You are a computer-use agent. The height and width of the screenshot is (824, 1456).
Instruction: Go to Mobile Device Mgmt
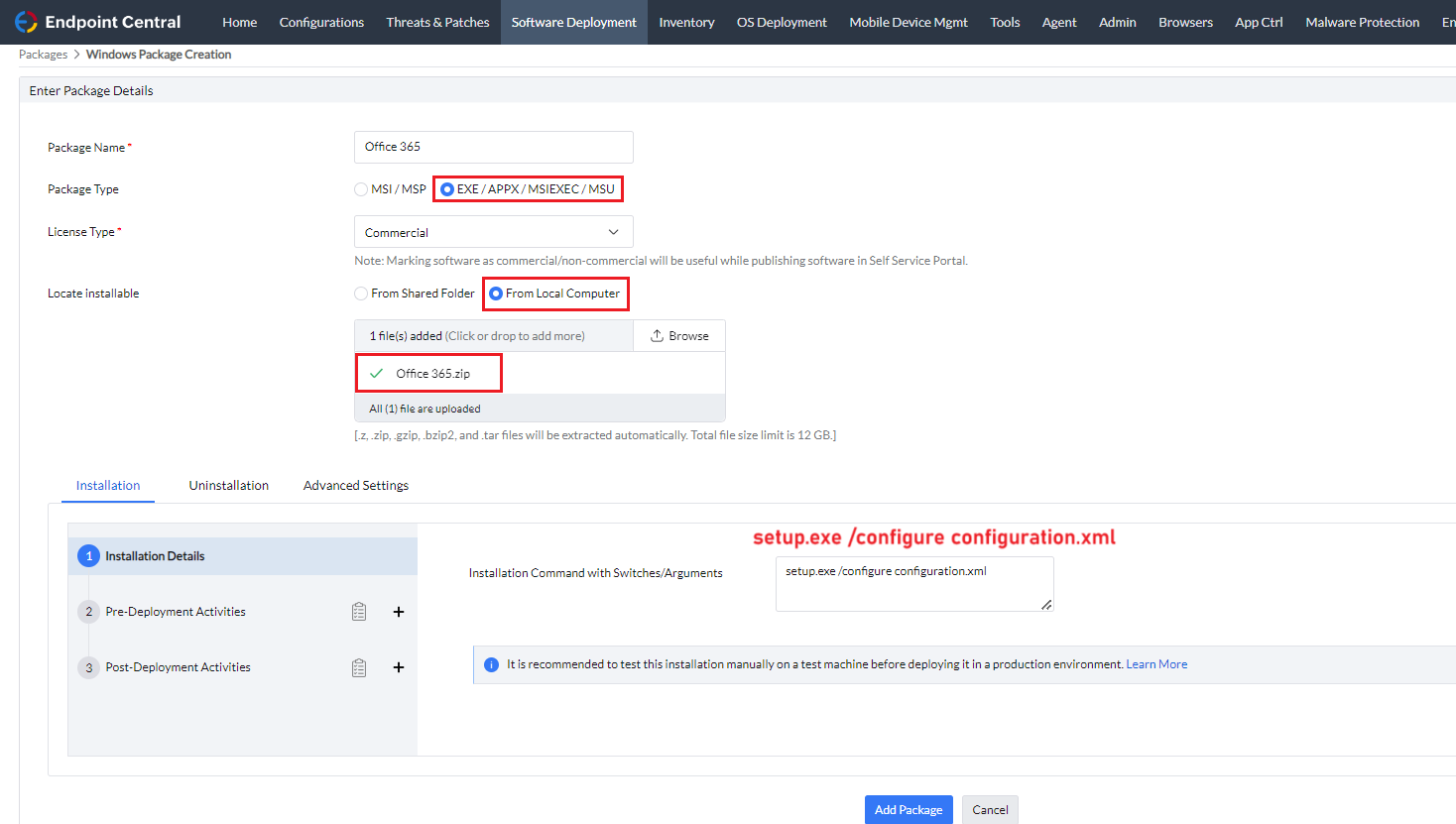tap(909, 22)
